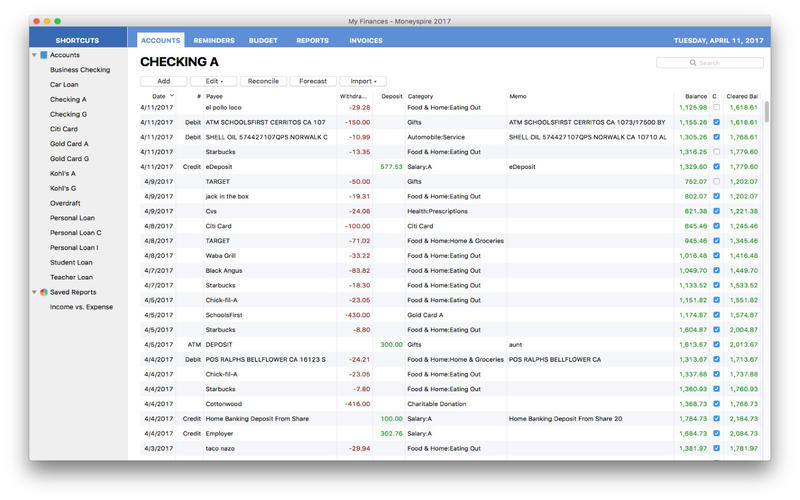Image resolution: width=800 pixels, height=500 pixels.
Task: Click the magnifier icon in search box
Action: tap(692, 62)
